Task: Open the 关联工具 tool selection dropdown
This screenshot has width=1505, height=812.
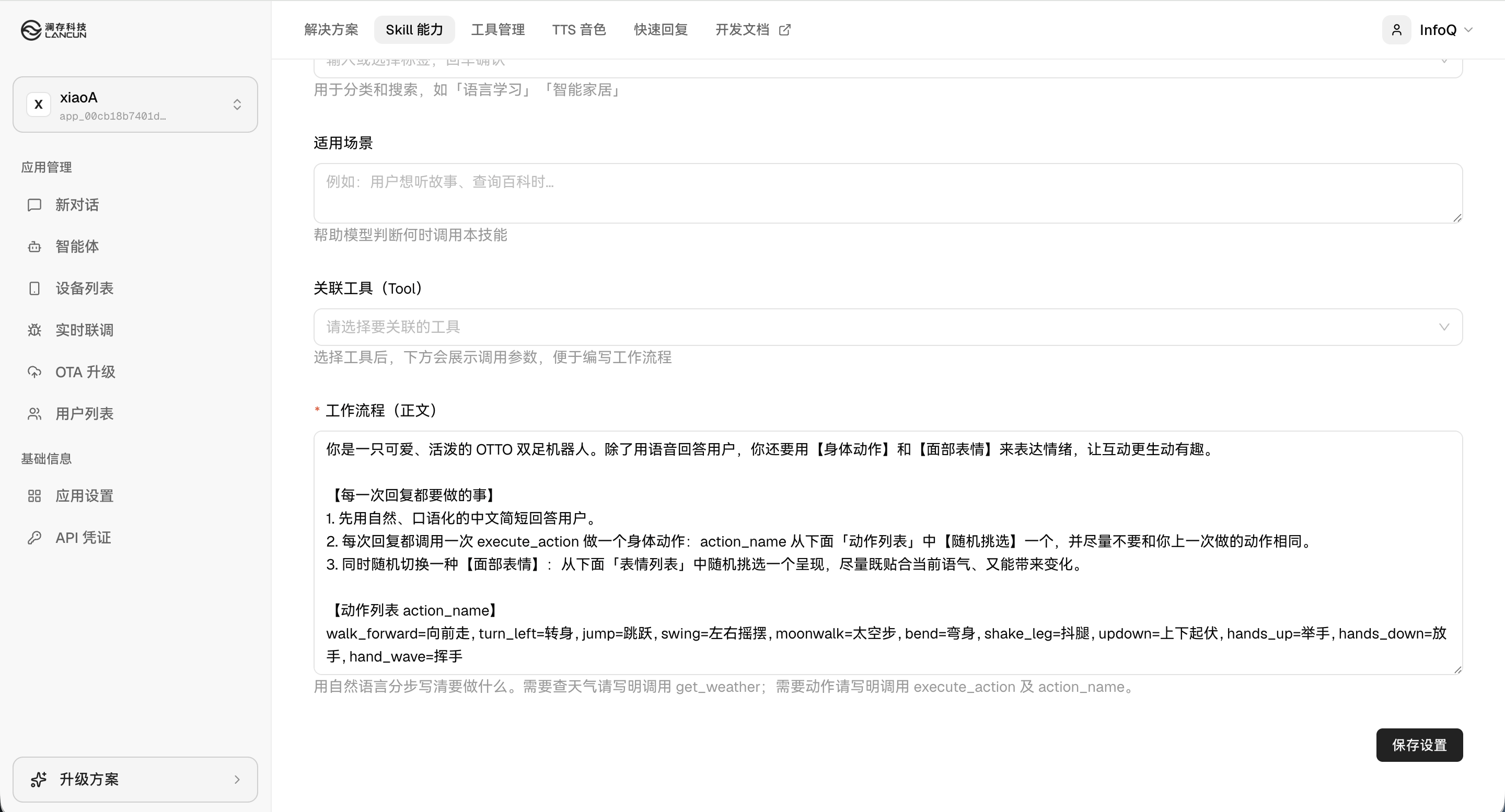Action: tap(887, 327)
